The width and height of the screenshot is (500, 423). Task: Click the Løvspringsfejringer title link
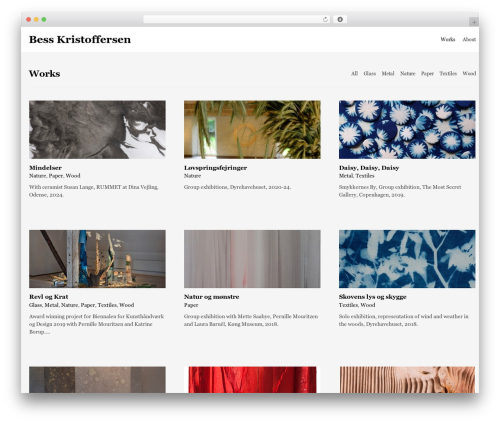coord(215,168)
